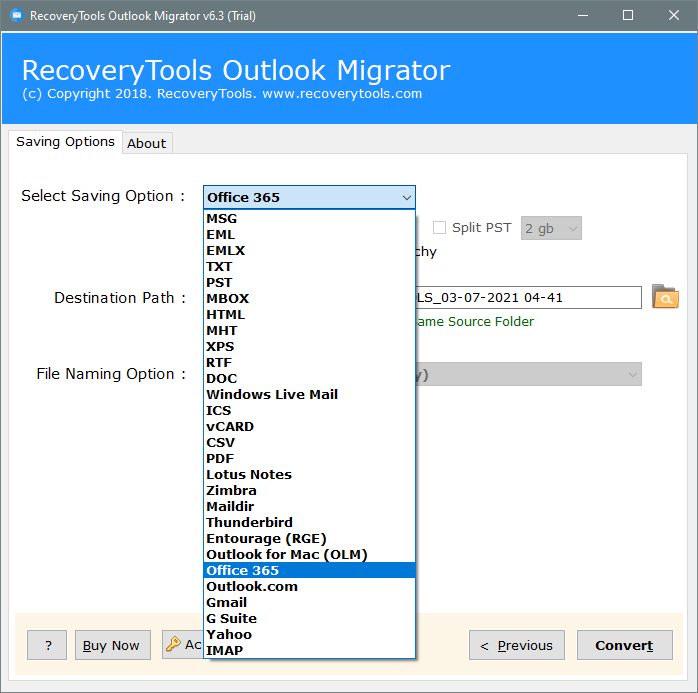The image size is (698, 693).
Task: Minimize the Outlook Migrator window
Action: point(583,16)
